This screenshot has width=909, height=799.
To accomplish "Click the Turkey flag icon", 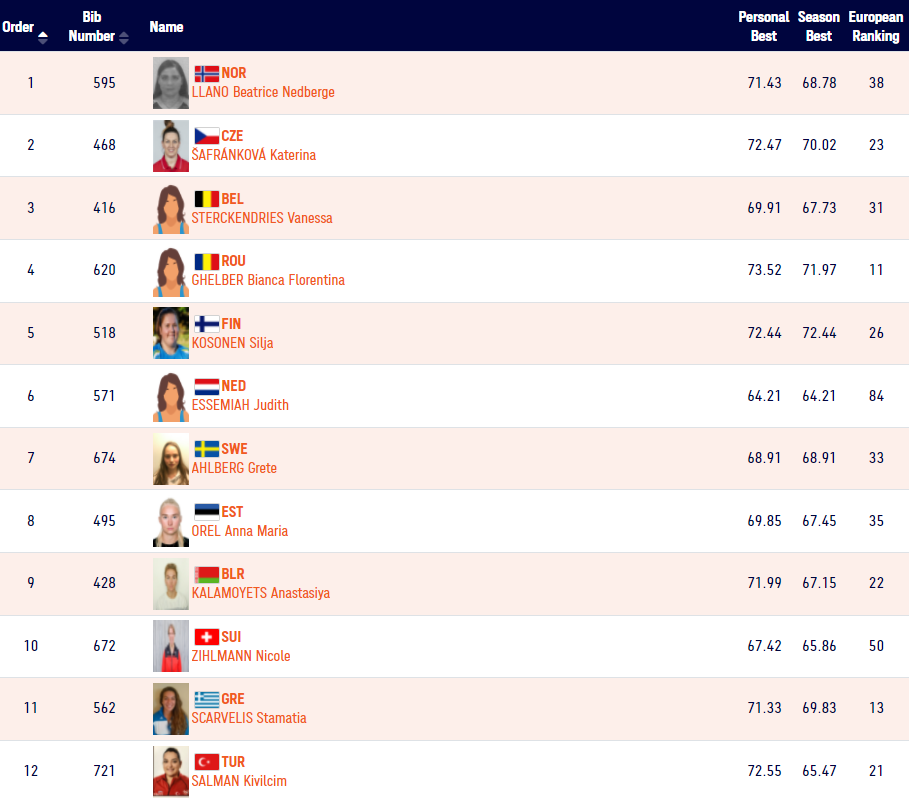I will click(206, 762).
